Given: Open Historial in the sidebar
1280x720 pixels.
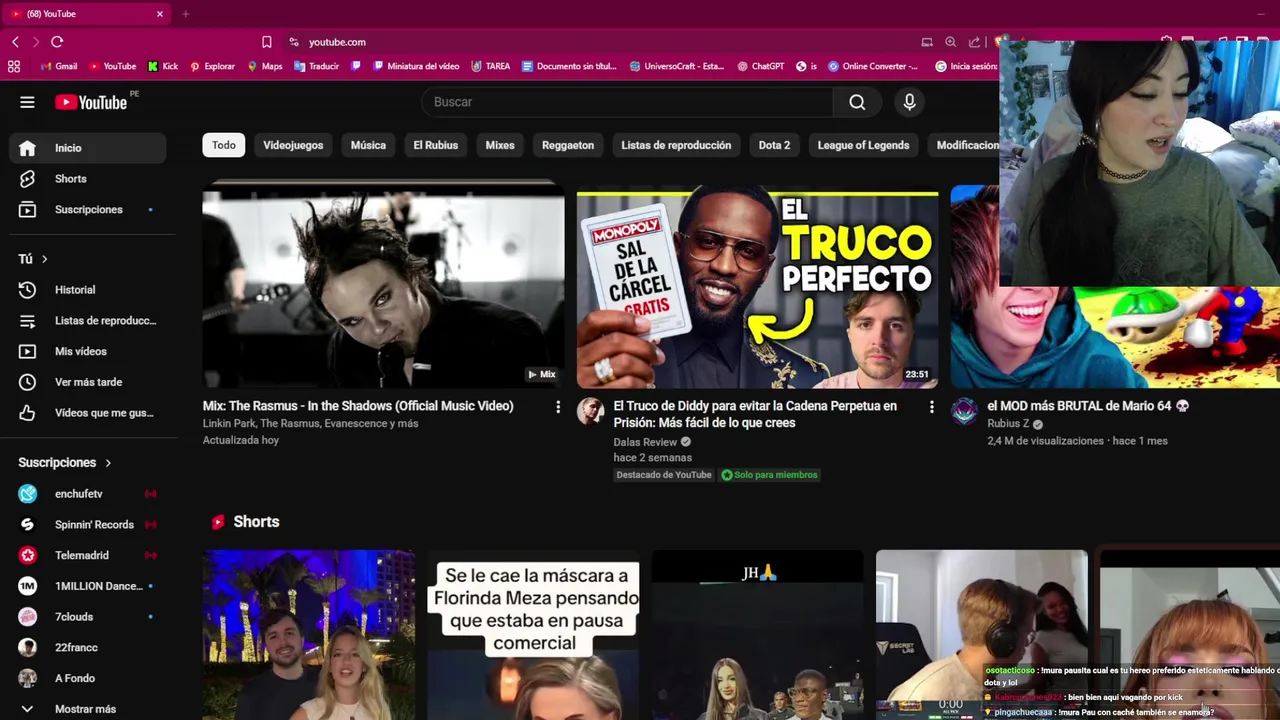Looking at the screenshot, I should (x=88, y=290).
